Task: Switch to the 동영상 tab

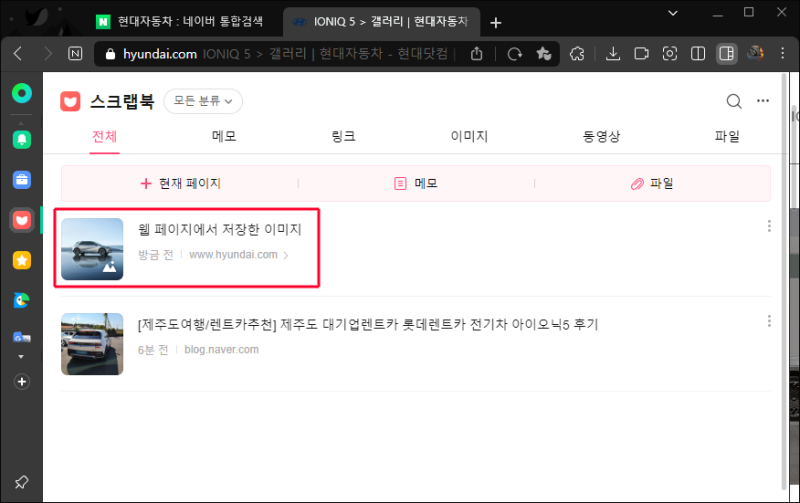Action: coord(601,136)
